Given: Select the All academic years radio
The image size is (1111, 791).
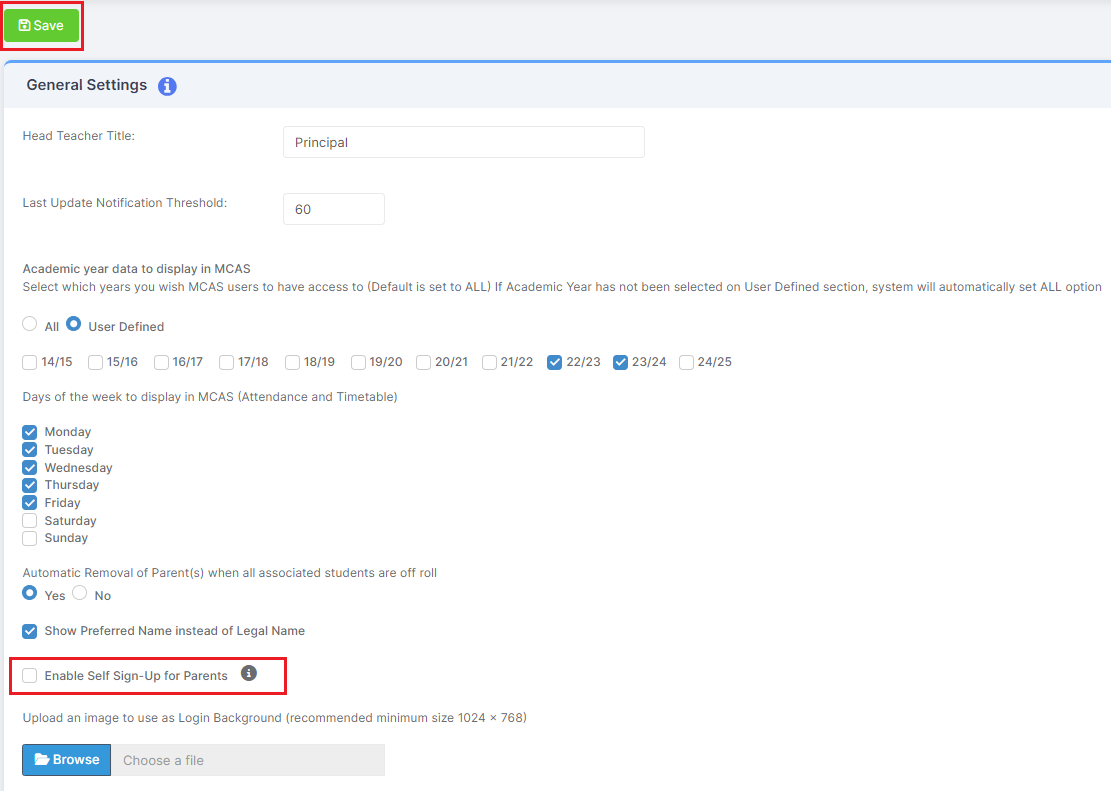Looking at the screenshot, I should pyautogui.click(x=30, y=324).
